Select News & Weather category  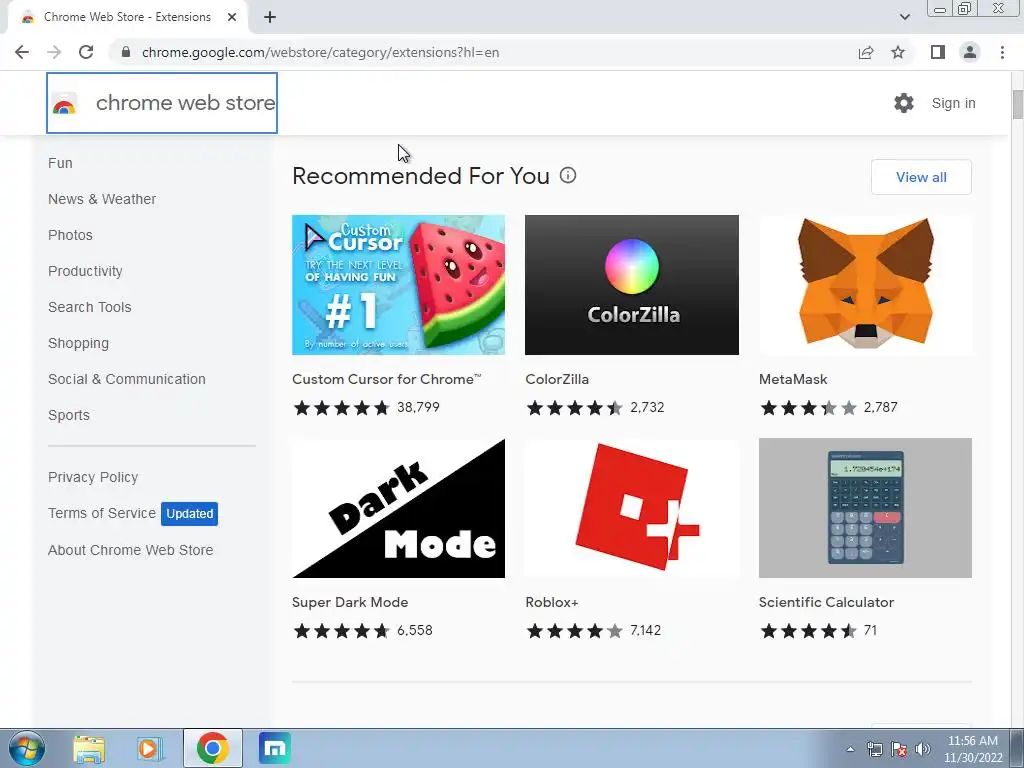102,199
